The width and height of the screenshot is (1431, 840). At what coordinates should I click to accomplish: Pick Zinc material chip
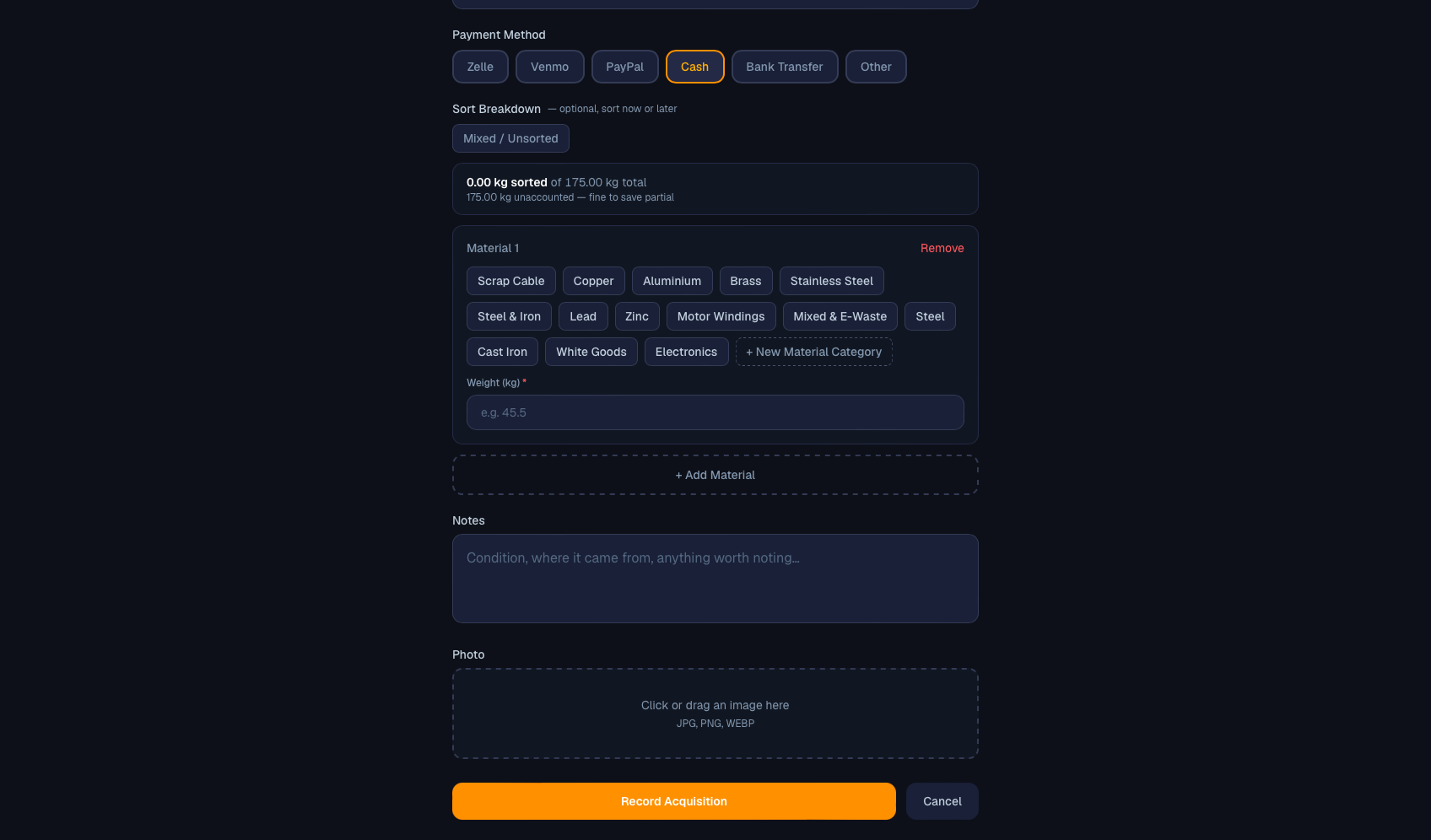pos(637,316)
